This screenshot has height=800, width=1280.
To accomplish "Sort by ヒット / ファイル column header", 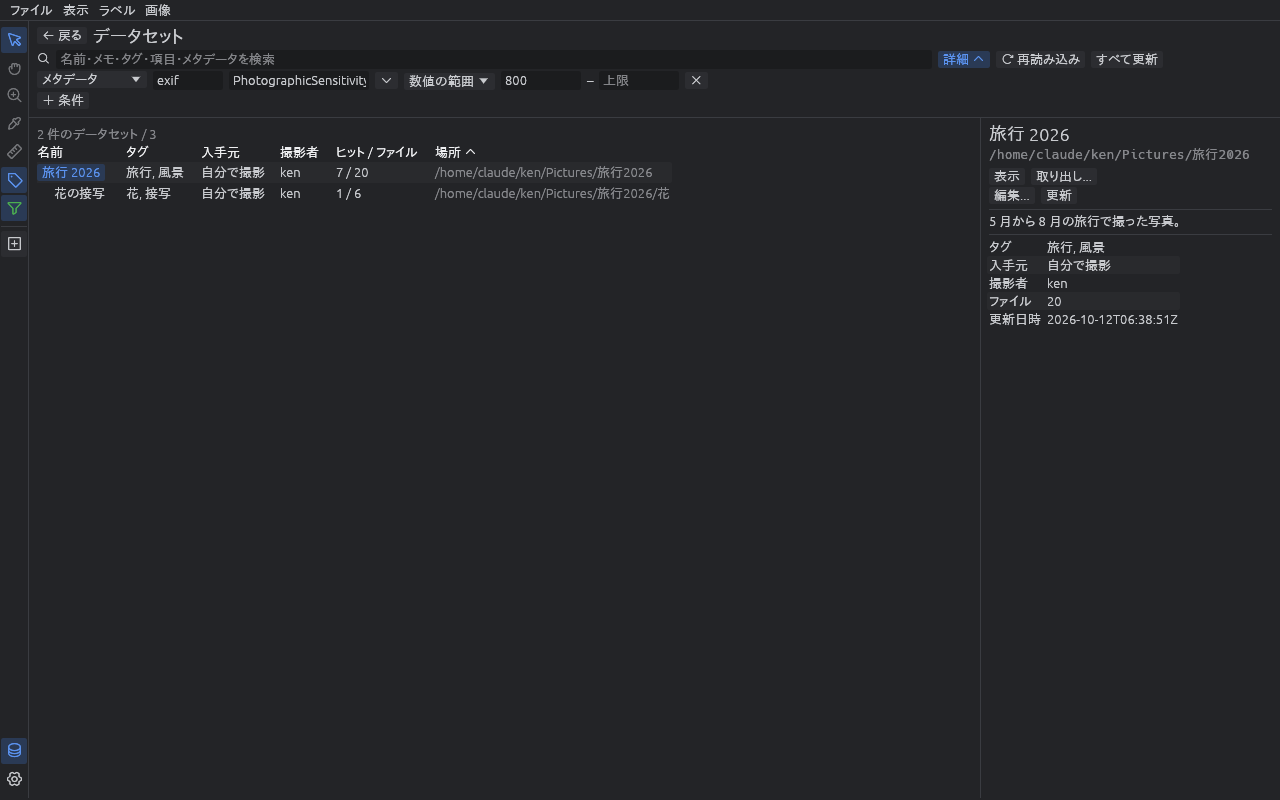I will [x=376, y=152].
